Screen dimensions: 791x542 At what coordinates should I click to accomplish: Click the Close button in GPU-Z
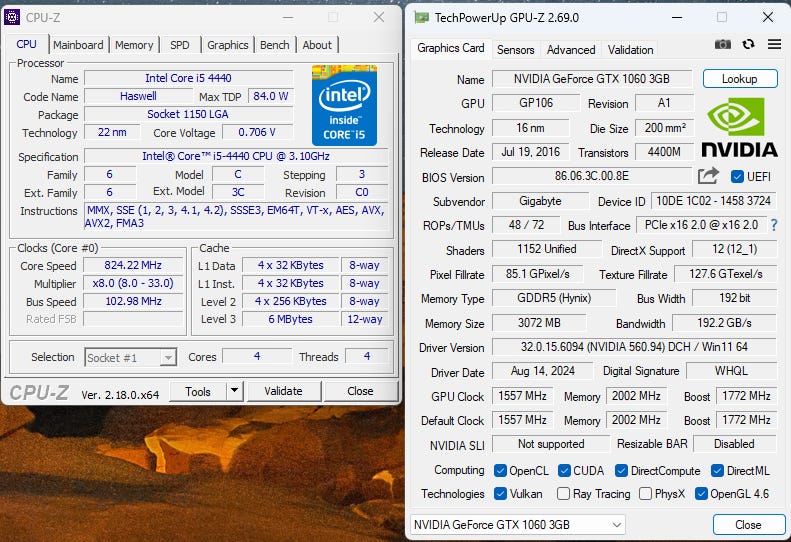click(749, 525)
